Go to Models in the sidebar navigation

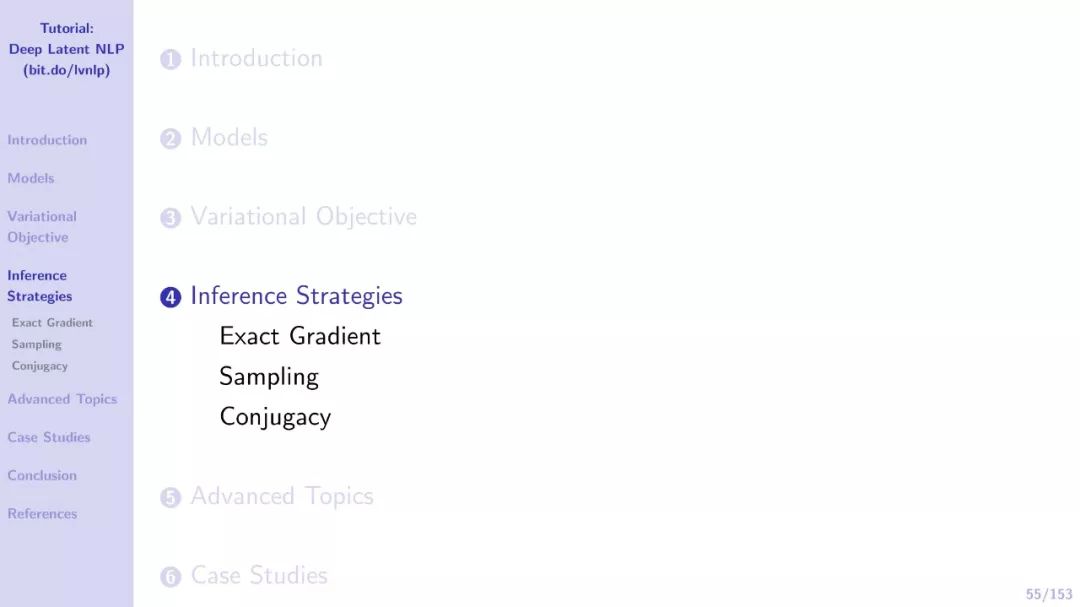point(31,178)
